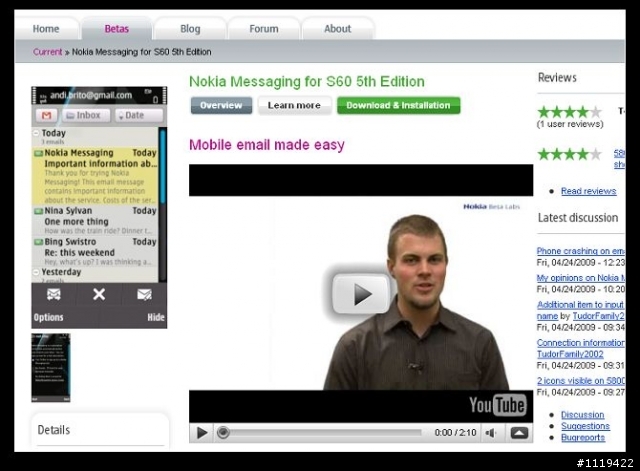640x471 pixels.
Task: Click the large phone inbox screenshot
Action: 99,207
